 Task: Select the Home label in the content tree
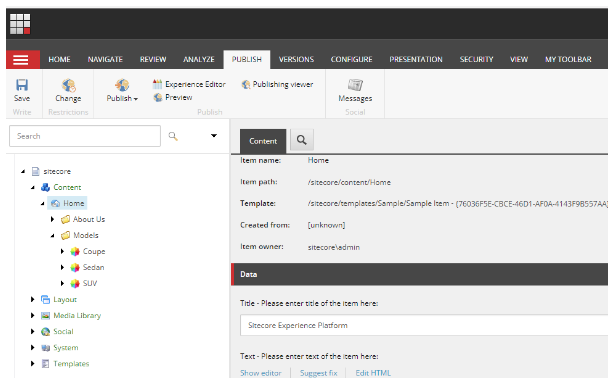tap(74, 203)
